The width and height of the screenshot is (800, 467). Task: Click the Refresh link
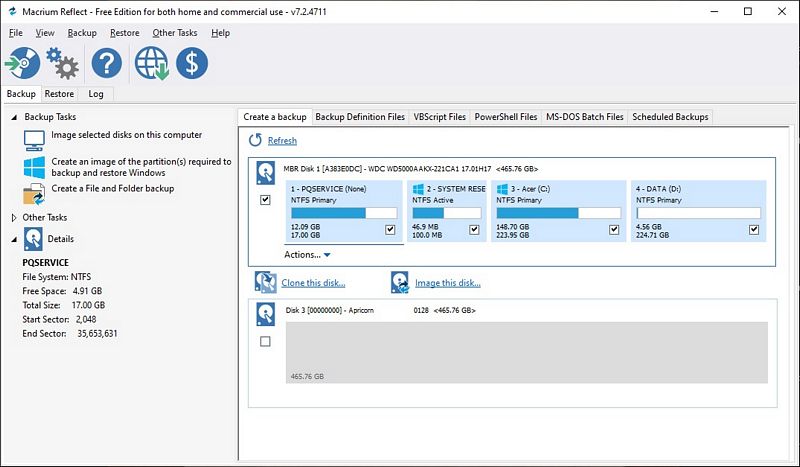point(282,140)
